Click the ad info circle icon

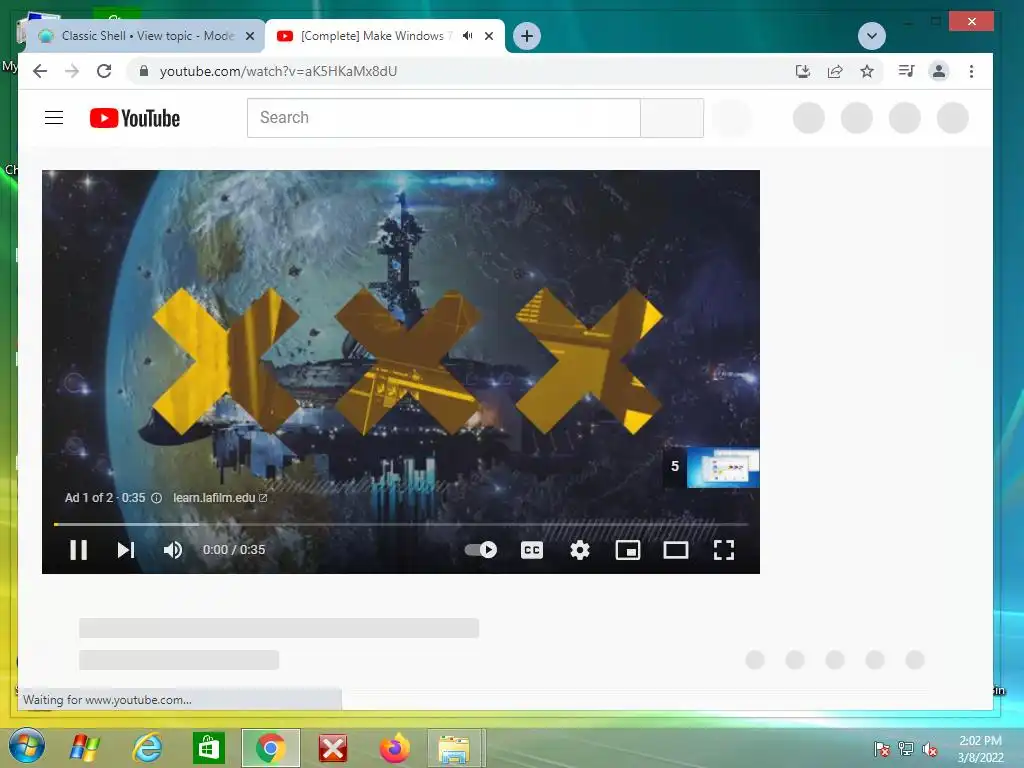tap(157, 498)
